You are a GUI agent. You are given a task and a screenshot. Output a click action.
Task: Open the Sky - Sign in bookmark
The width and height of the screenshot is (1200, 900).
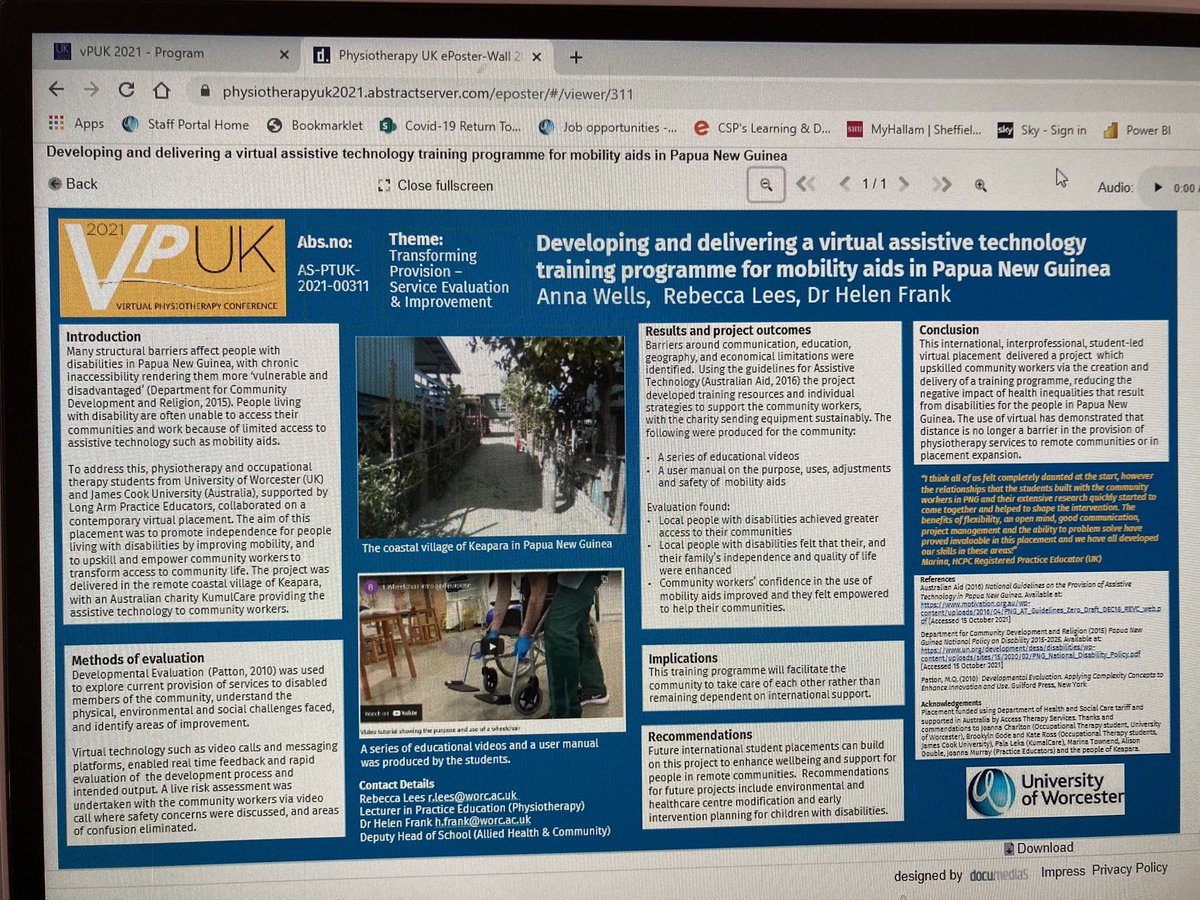(x=1042, y=130)
